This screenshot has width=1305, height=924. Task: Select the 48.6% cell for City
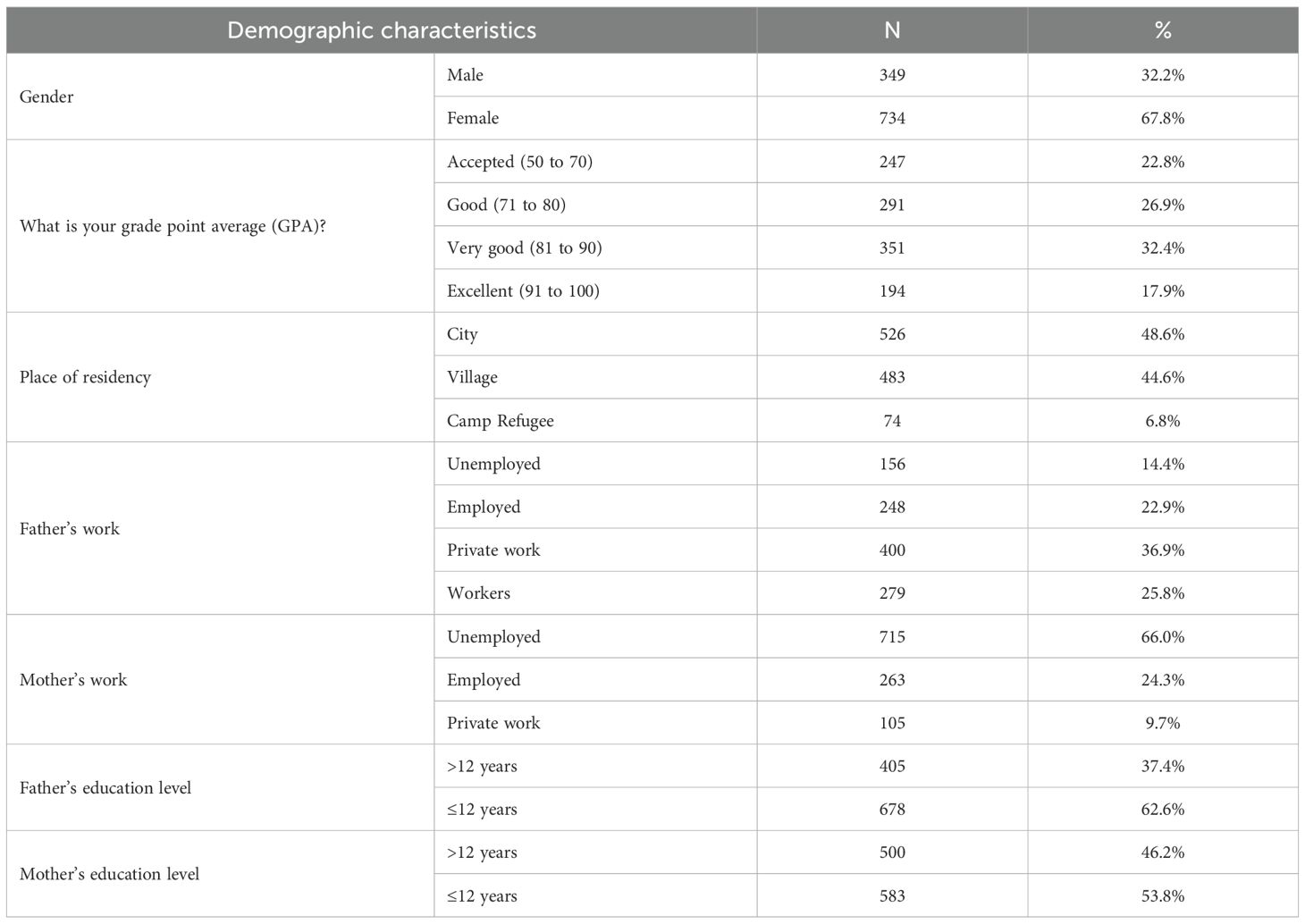coord(1162,334)
